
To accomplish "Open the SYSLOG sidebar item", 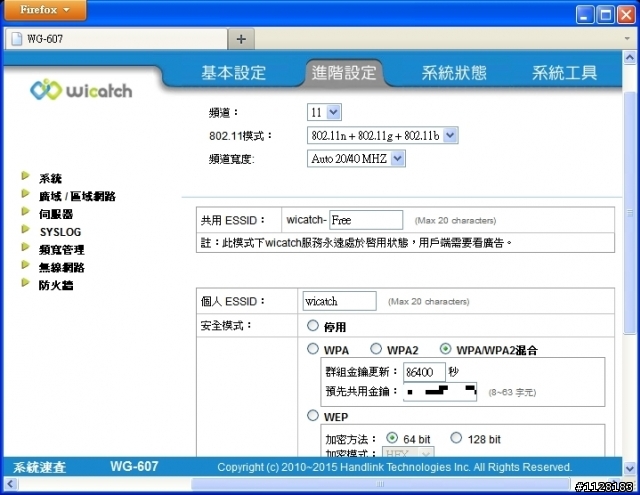I will 60,232.
